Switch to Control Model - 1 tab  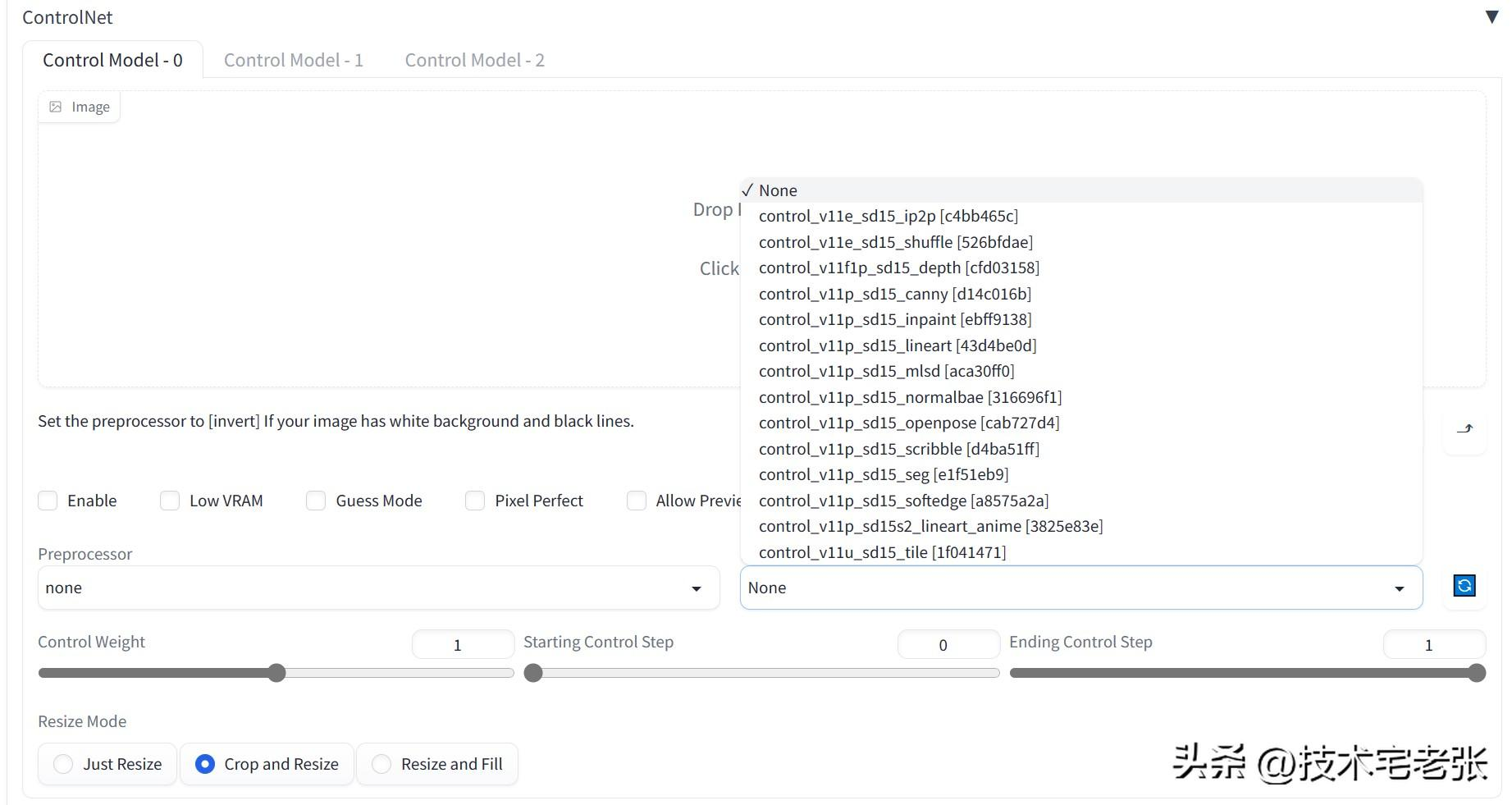click(x=294, y=60)
